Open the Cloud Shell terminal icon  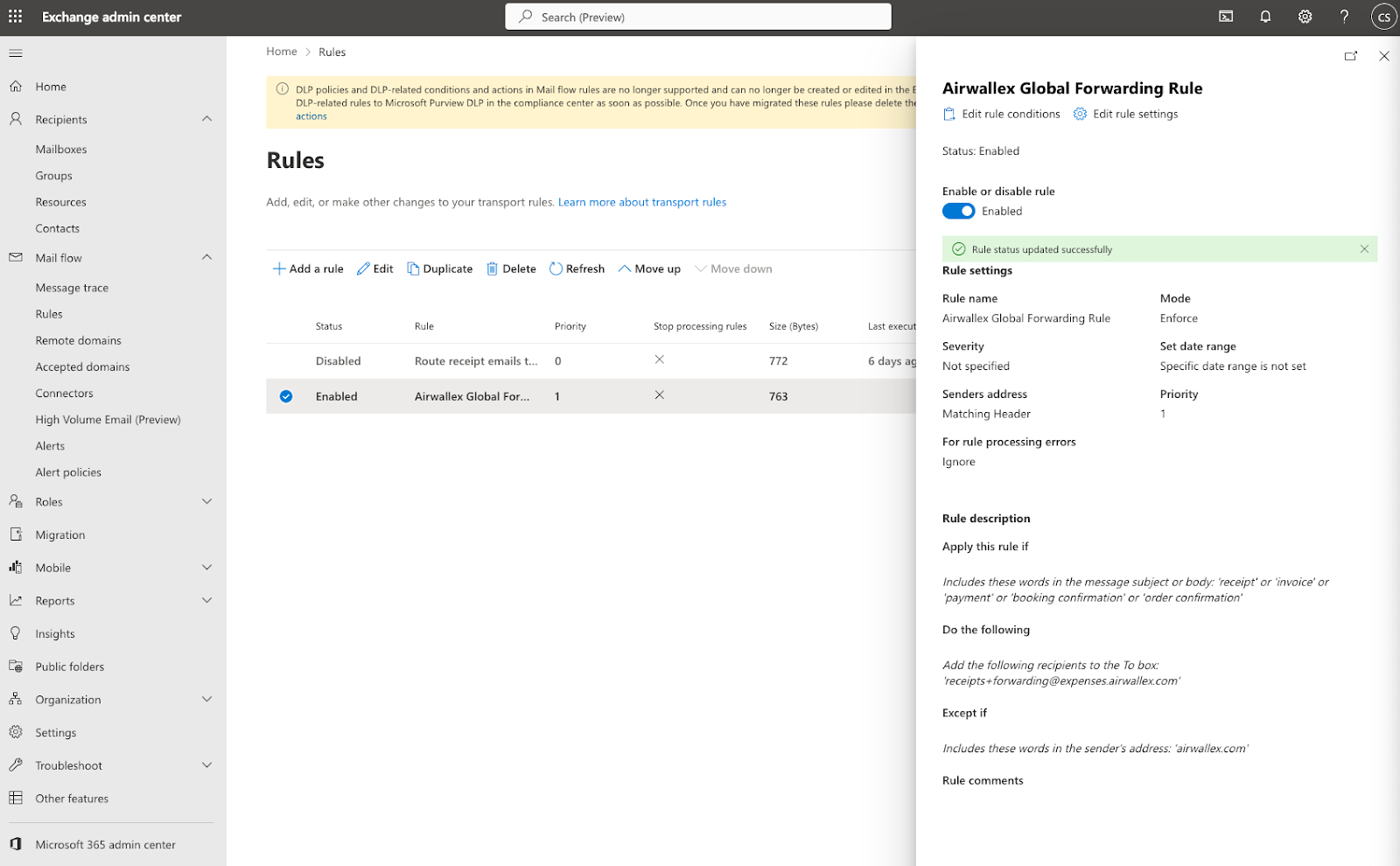[1226, 17]
